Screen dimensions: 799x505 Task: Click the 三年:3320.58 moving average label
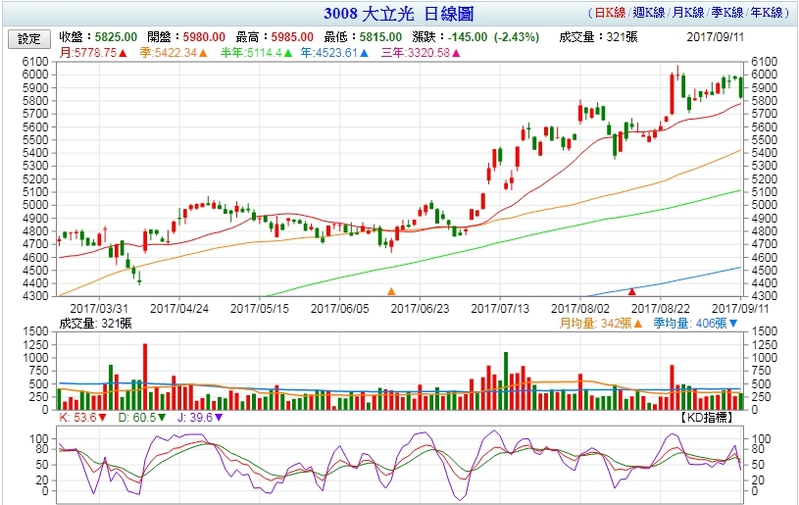[x=416, y=53]
